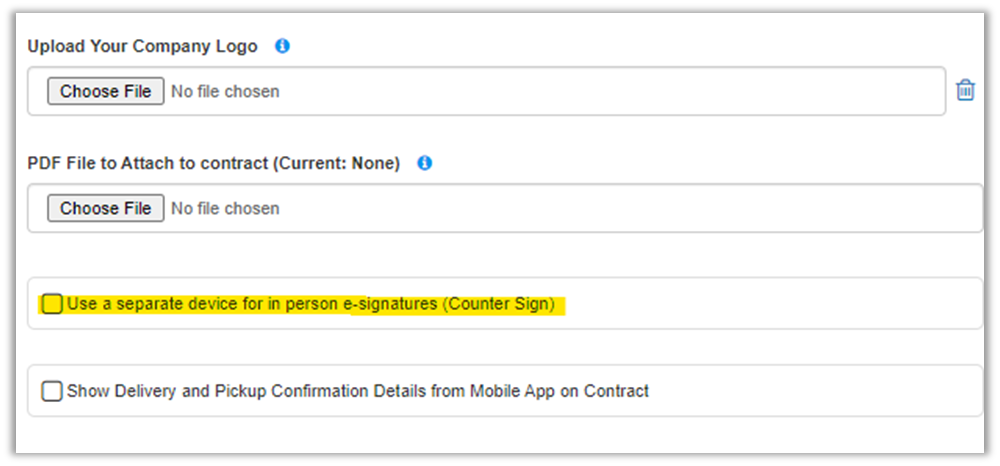The height and width of the screenshot is (466, 1000).
Task: Delete the uploaded company logo with trash icon
Action: pyautogui.click(x=965, y=91)
